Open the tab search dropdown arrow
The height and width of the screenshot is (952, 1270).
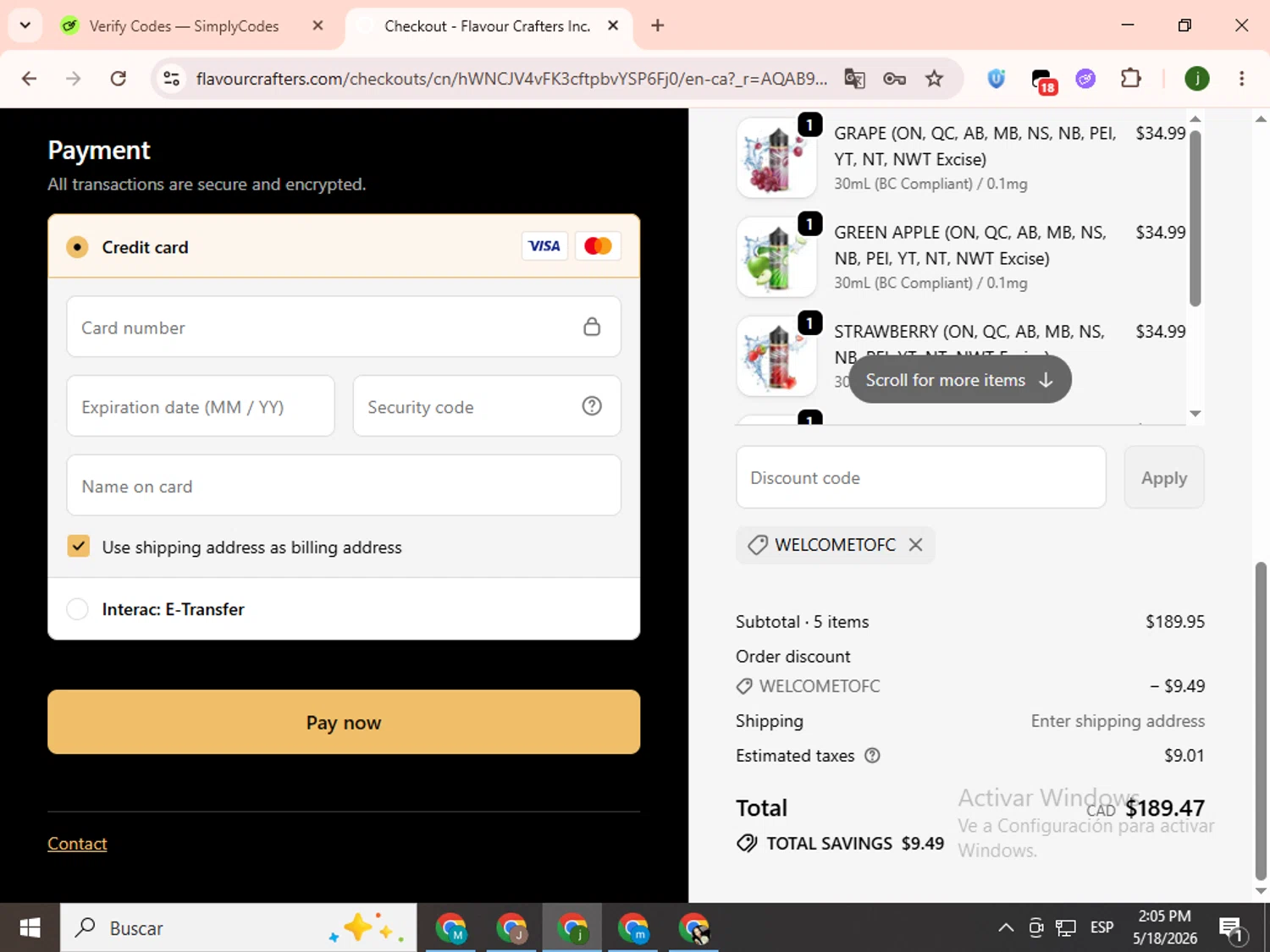(25, 25)
